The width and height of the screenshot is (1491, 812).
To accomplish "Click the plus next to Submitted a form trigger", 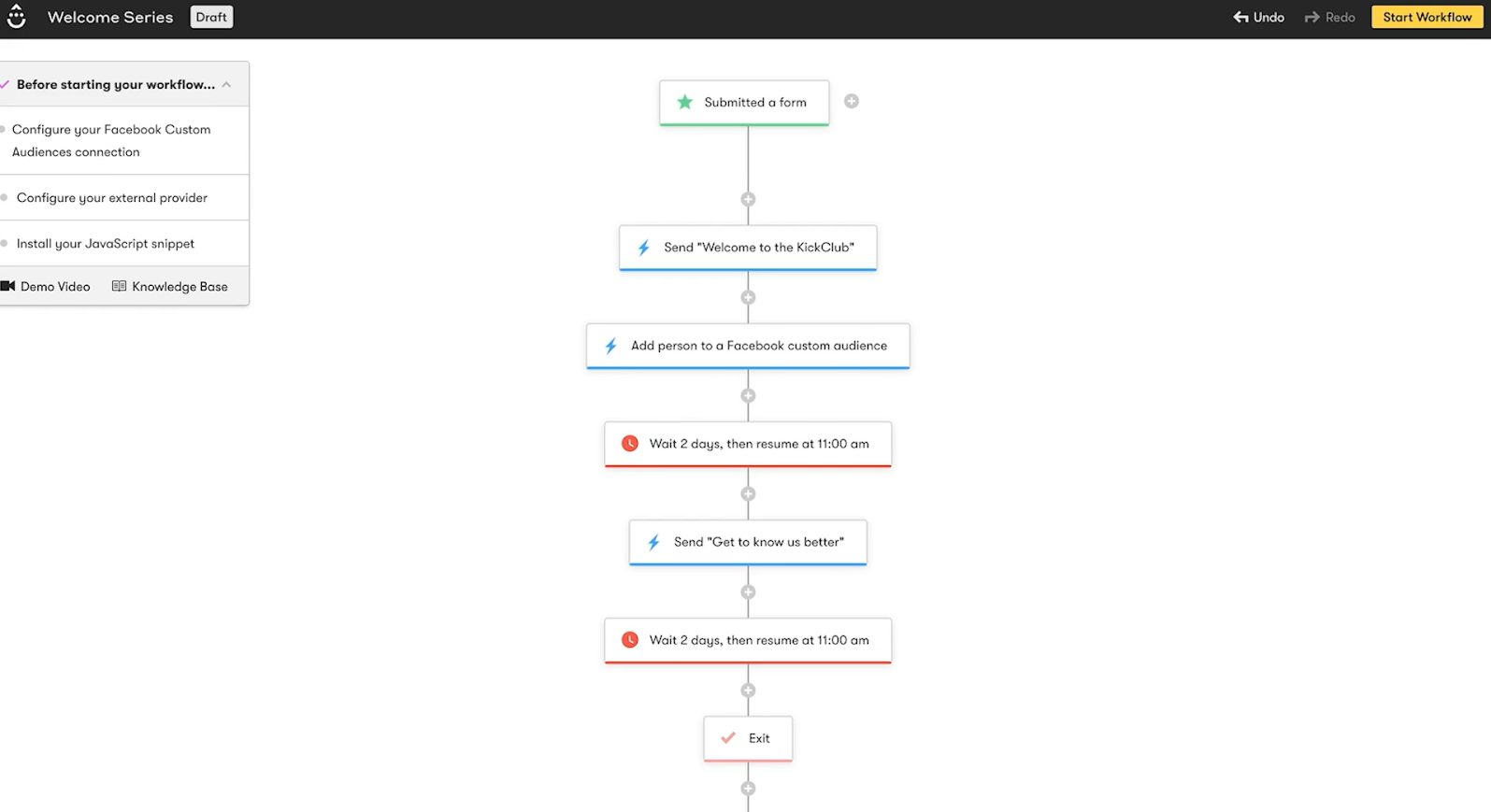I will (851, 101).
